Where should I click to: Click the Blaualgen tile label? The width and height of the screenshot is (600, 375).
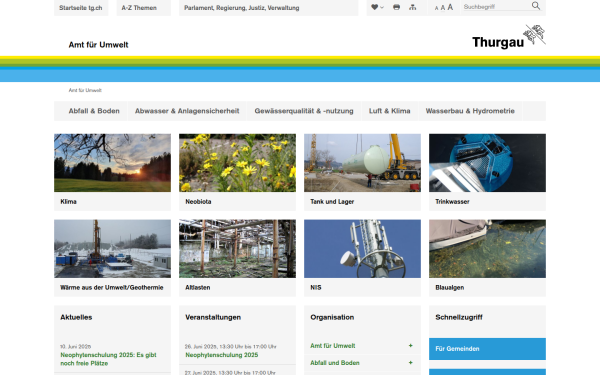450,287
